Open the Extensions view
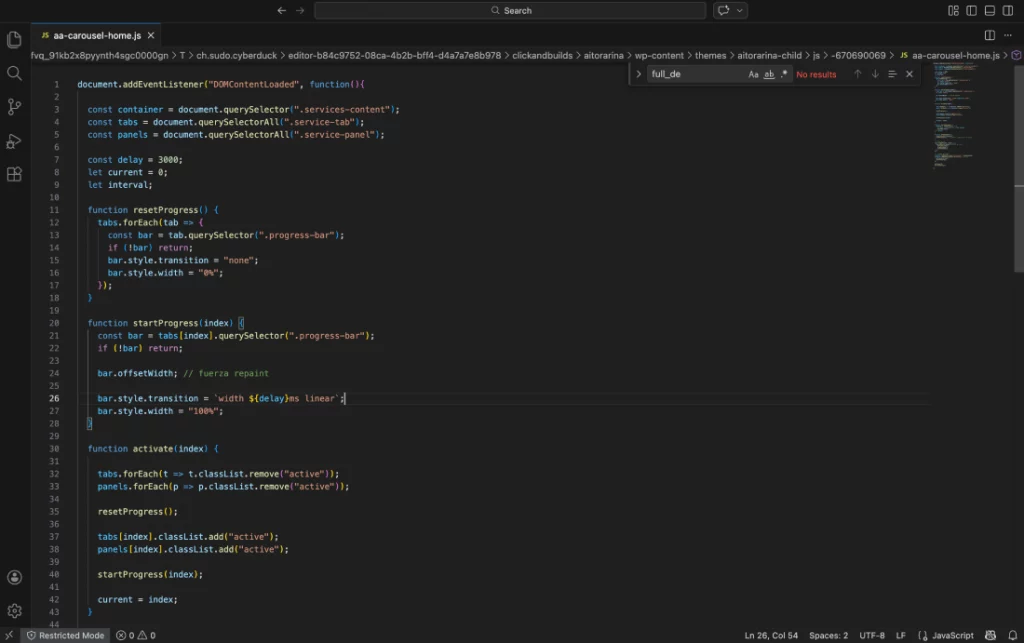 14,174
